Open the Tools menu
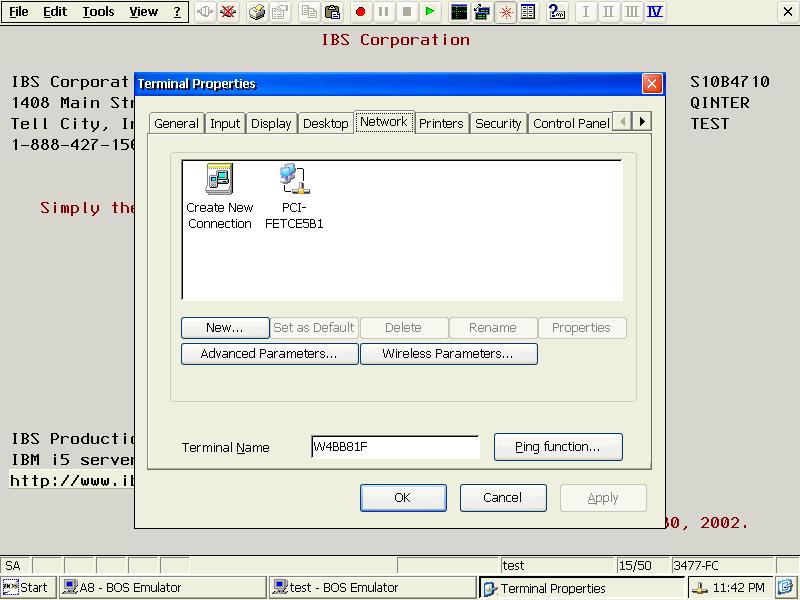The height and width of the screenshot is (600, 800). [98, 12]
